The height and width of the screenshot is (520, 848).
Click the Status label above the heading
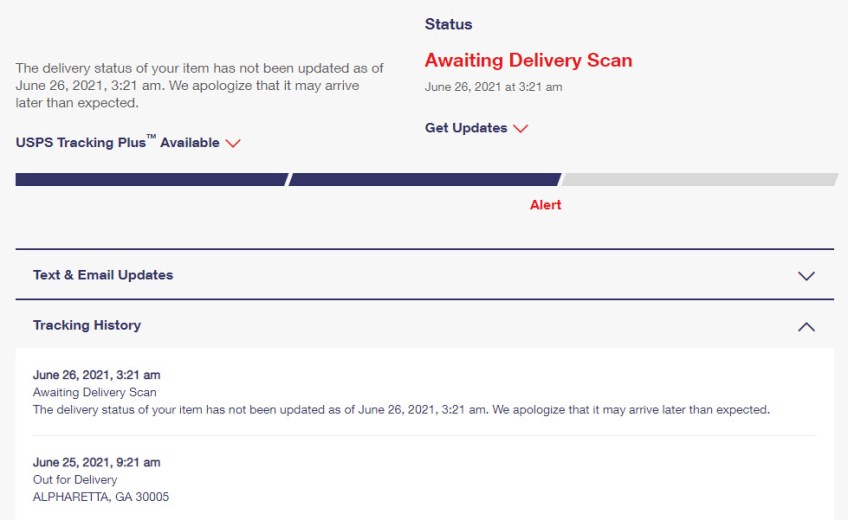point(448,24)
